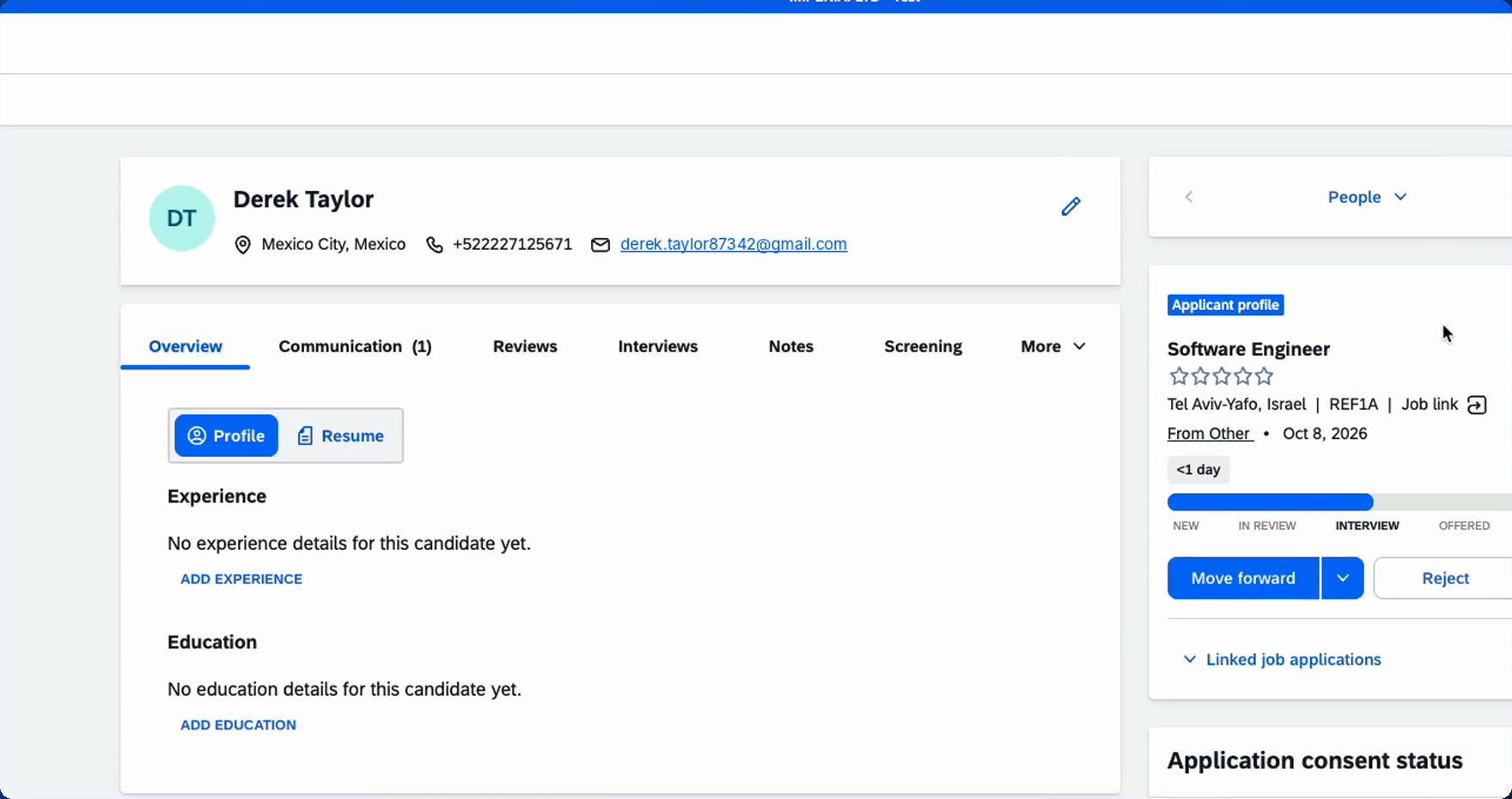
Task: Rate the candidate five stars
Action: tap(1264, 376)
